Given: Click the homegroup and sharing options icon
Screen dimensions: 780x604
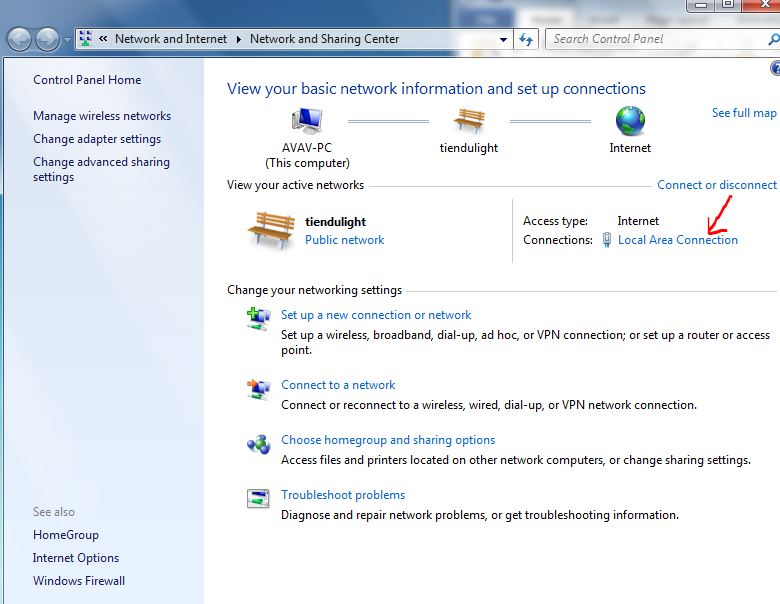Looking at the screenshot, I should coord(259,444).
